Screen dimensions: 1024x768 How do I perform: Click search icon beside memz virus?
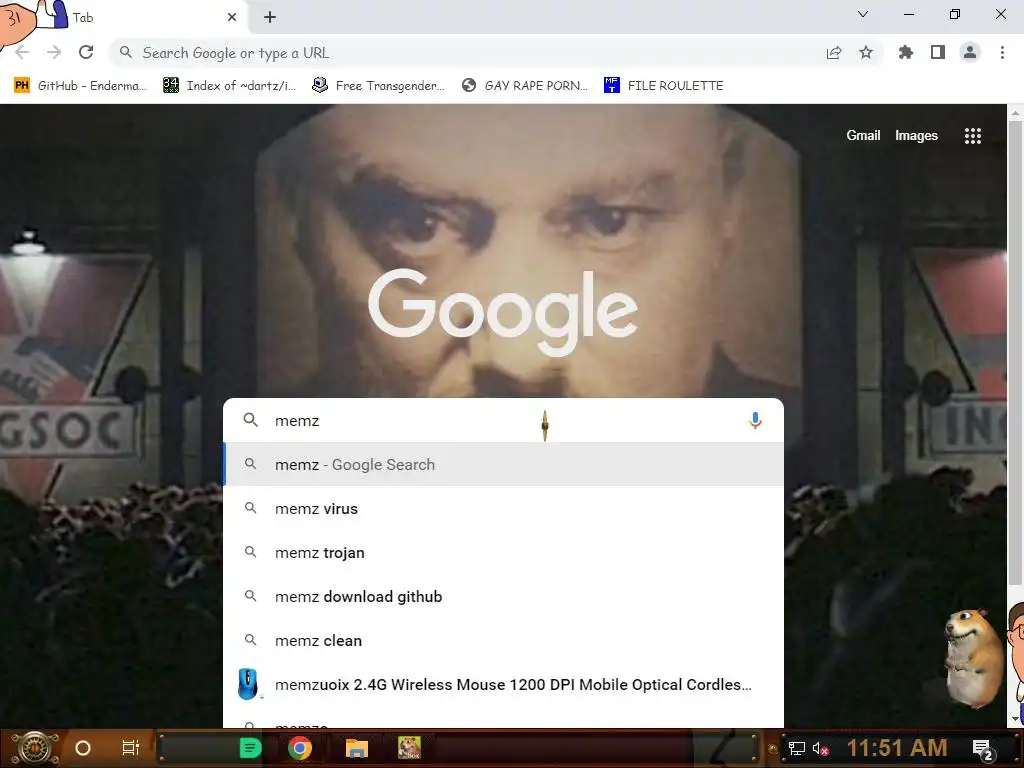point(250,507)
